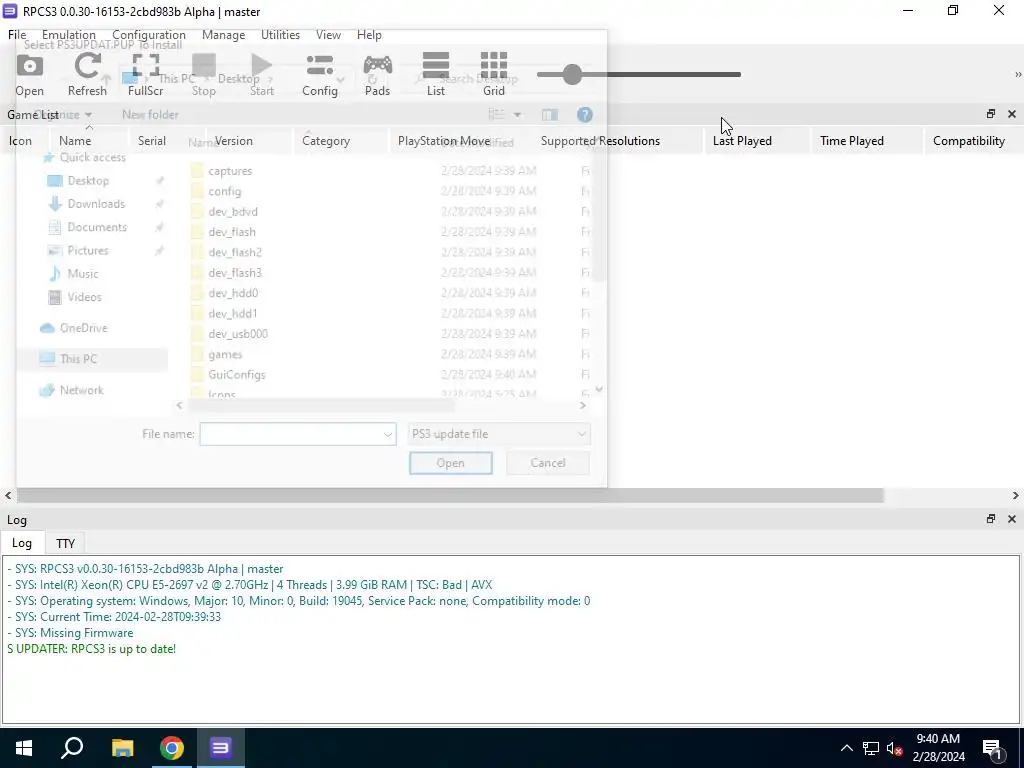Click game list scrollbar right arrow
Screen dimensions: 1024x768
tap(1016, 496)
